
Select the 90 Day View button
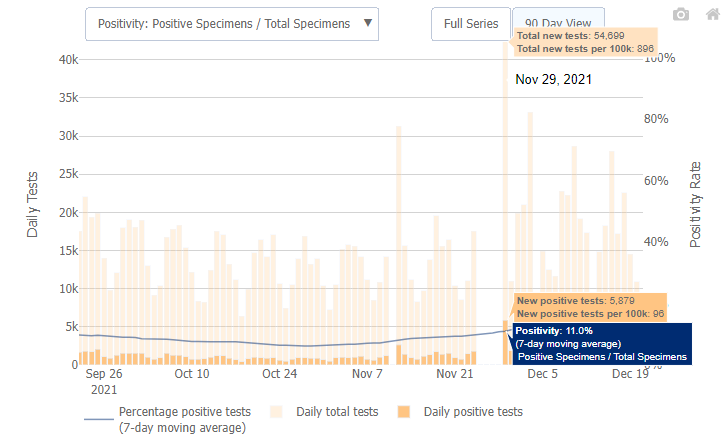558,24
